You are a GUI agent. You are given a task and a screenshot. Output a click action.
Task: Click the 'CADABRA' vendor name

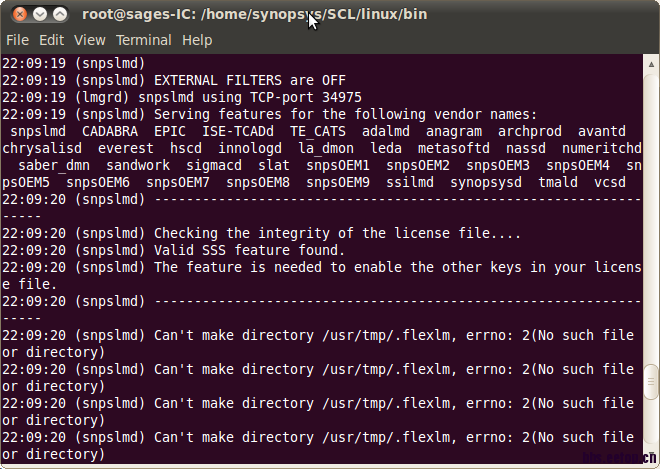[111, 131]
